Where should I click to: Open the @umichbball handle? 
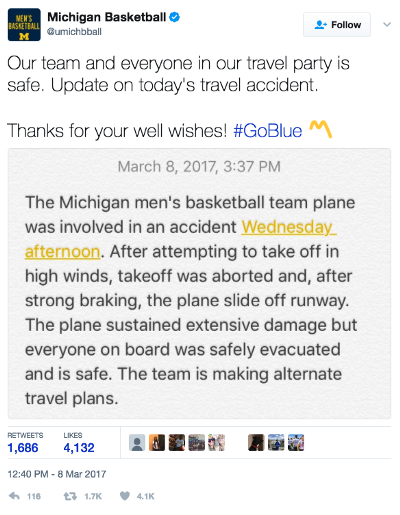click(x=74, y=32)
